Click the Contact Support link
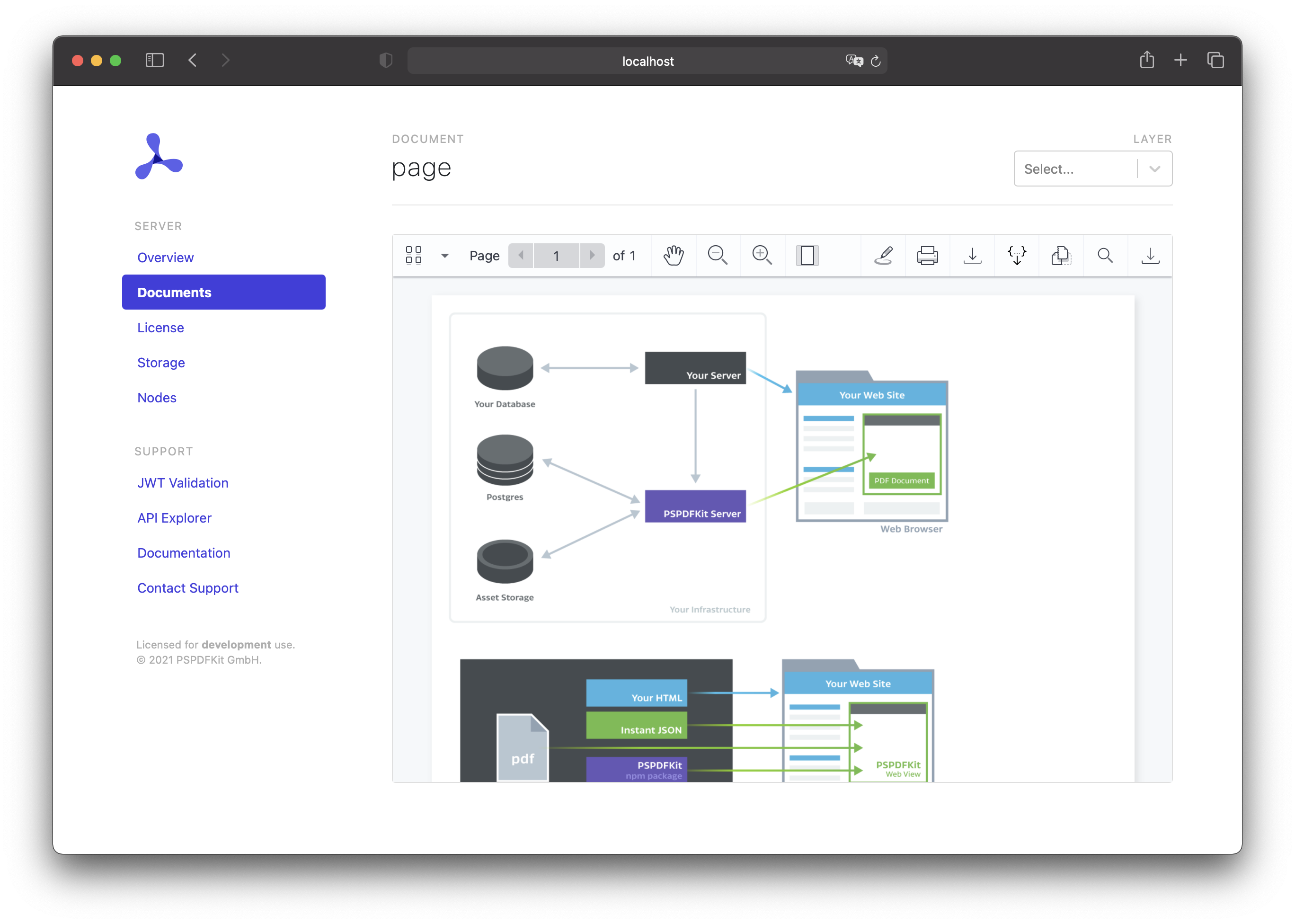The image size is (1295, 924). coord(188,588)
